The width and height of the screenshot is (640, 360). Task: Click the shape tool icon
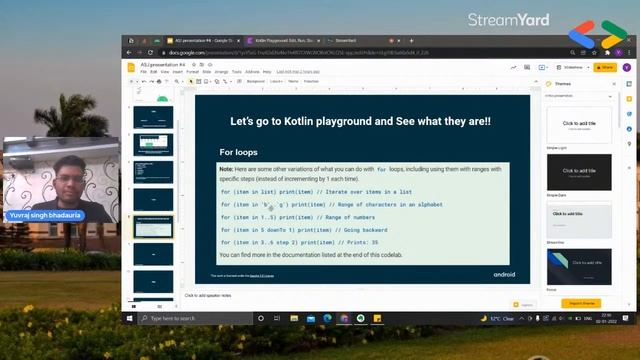tap(217, 82)
